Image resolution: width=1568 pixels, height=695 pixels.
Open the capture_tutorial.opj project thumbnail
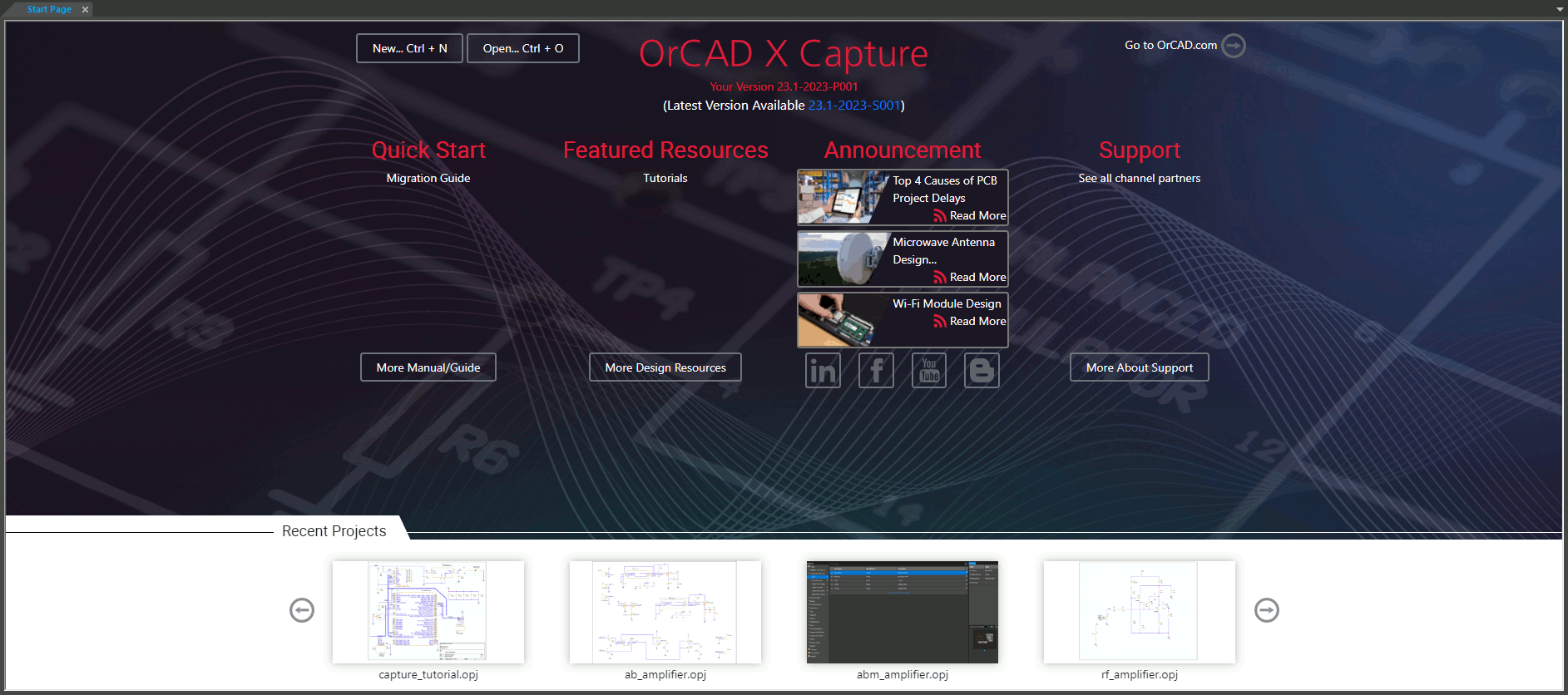tap(428, 612)
